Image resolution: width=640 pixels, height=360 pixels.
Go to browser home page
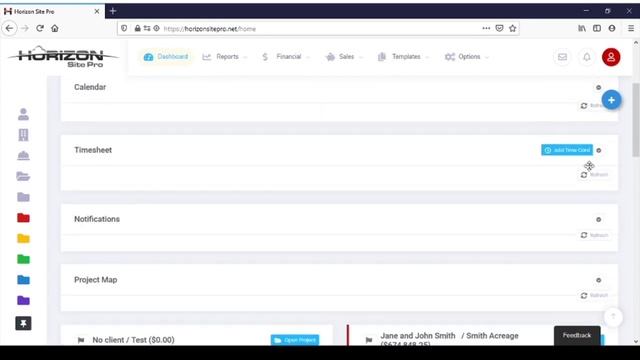(x=55, y=28)
